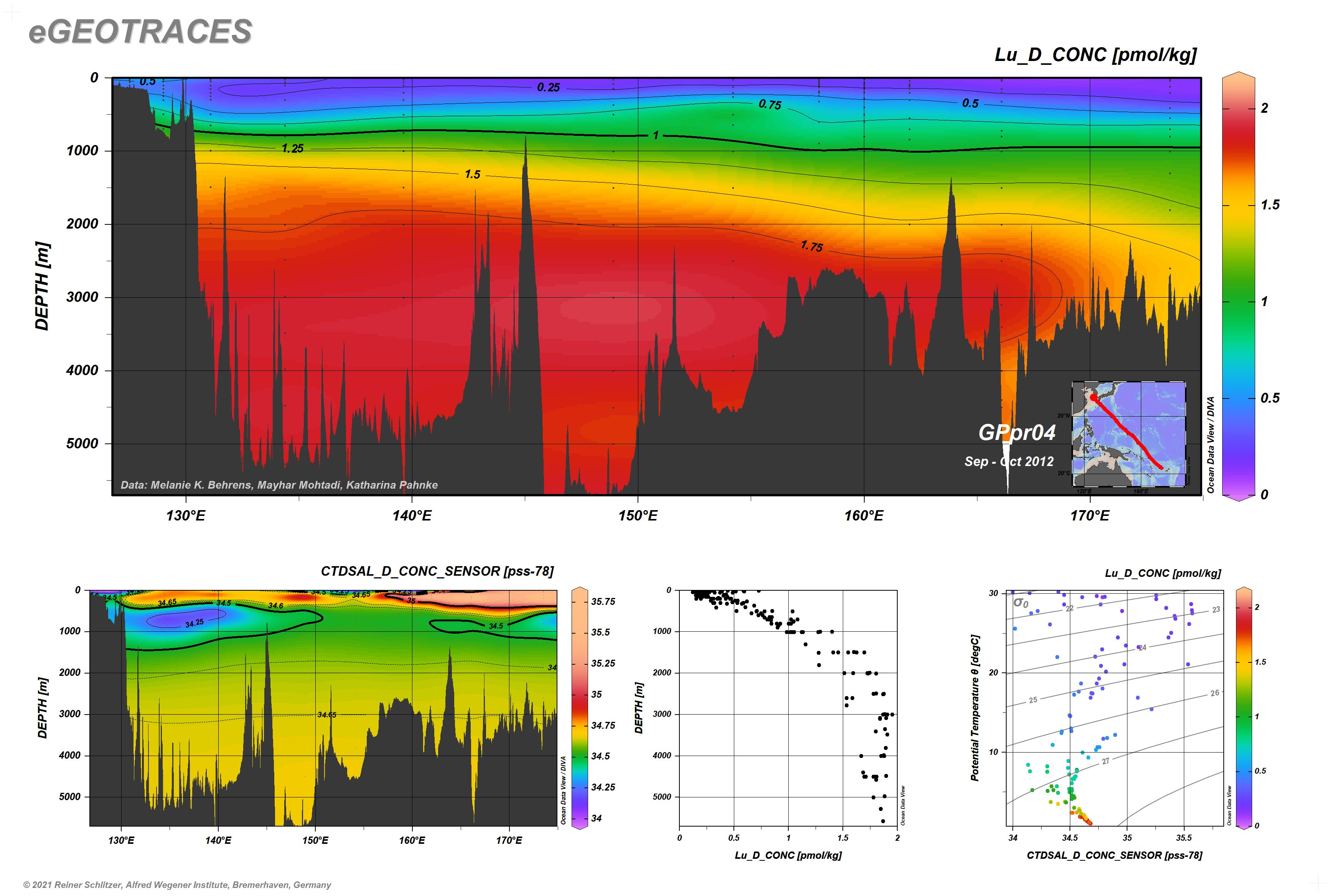Click the Lu_D_CONC x-axis label of the scatter plot

tap(788, 855)
